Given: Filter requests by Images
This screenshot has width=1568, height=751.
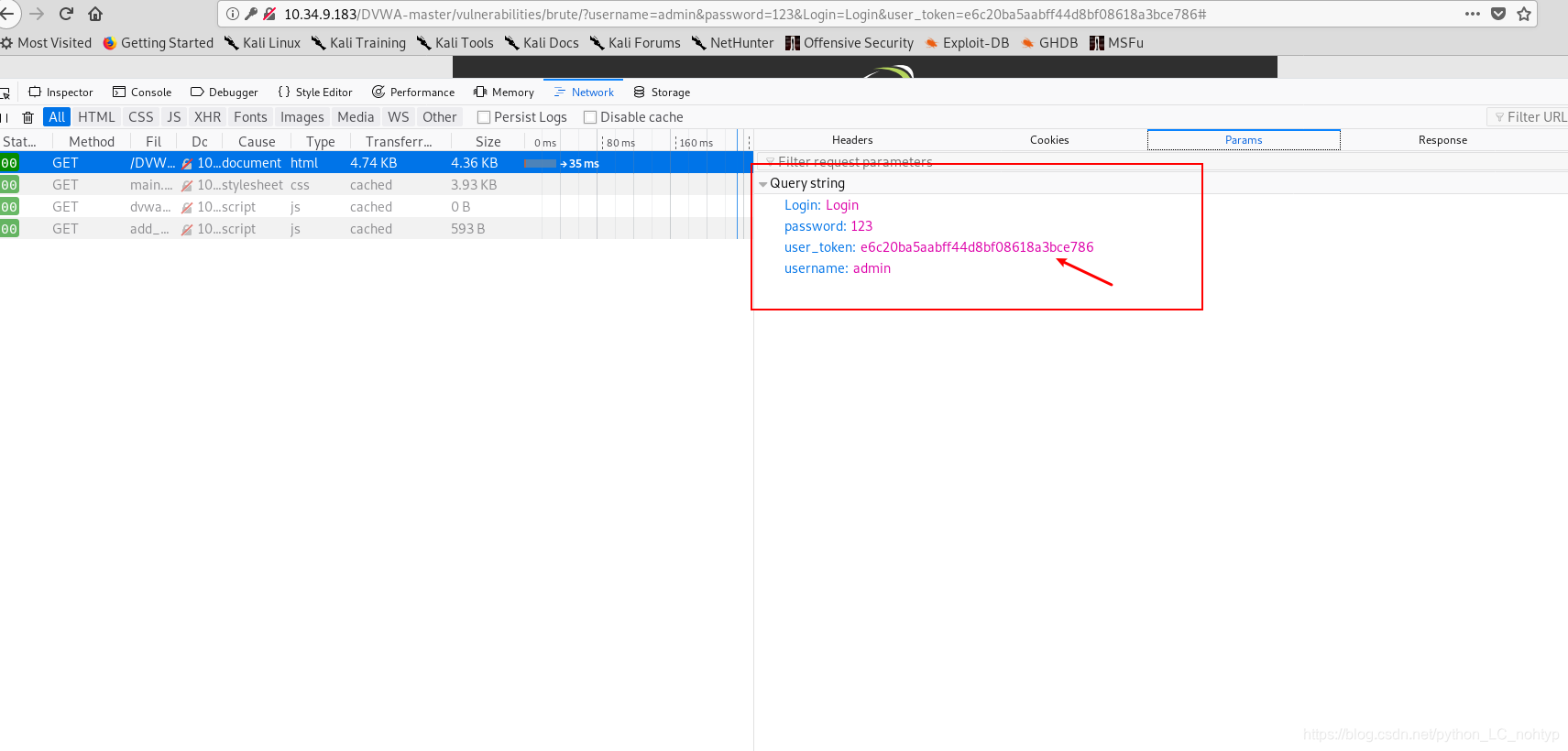Looking at the screenshot, I should coord(302,117).
